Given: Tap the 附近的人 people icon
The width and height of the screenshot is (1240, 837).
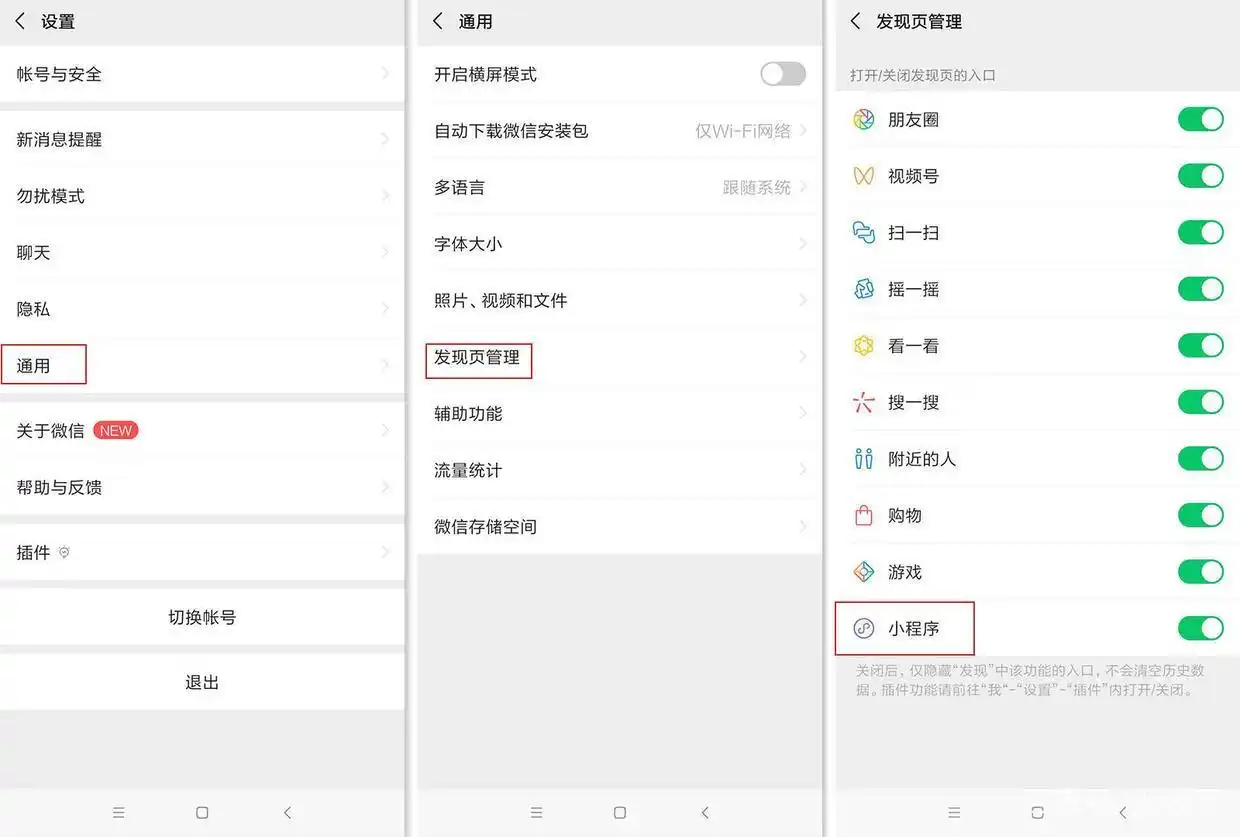Looking at the screenshot, I should (x=863, y=459).
